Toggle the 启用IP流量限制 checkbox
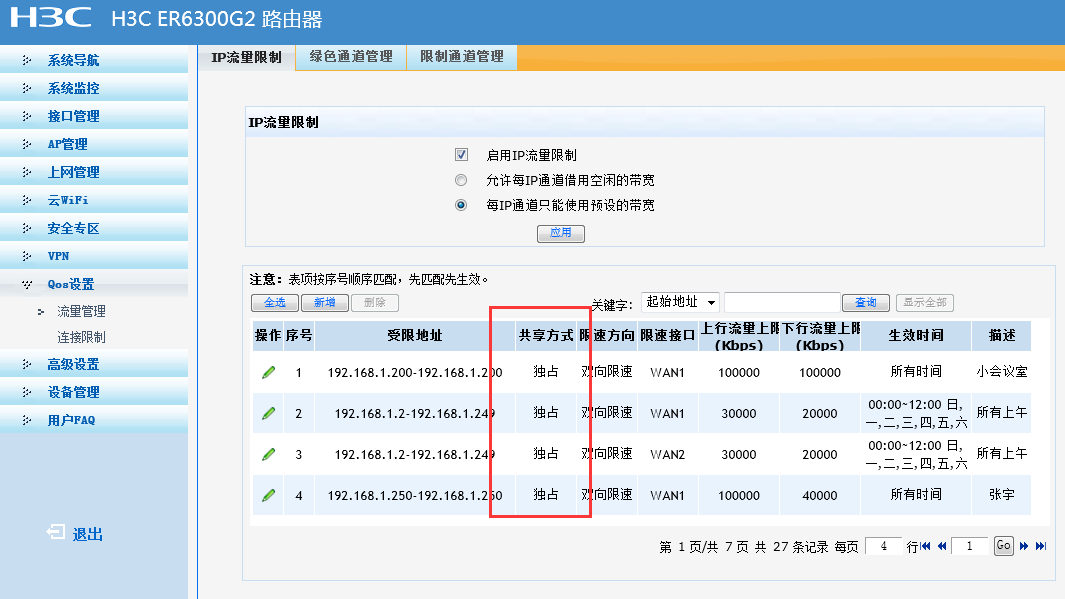This screenshot has height=599, width=1065. coord(461,155)
